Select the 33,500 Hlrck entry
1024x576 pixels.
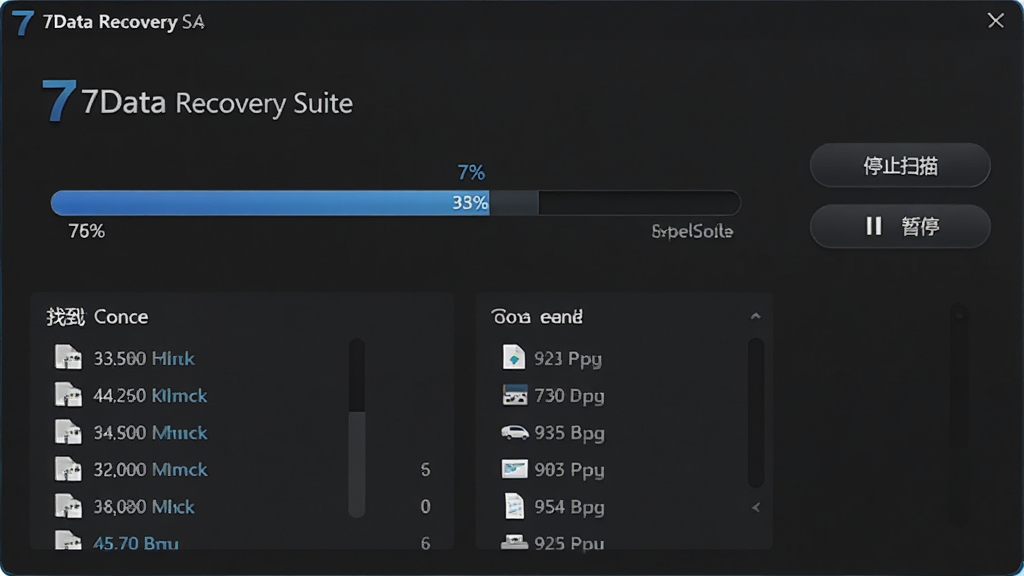click(144, 359)
